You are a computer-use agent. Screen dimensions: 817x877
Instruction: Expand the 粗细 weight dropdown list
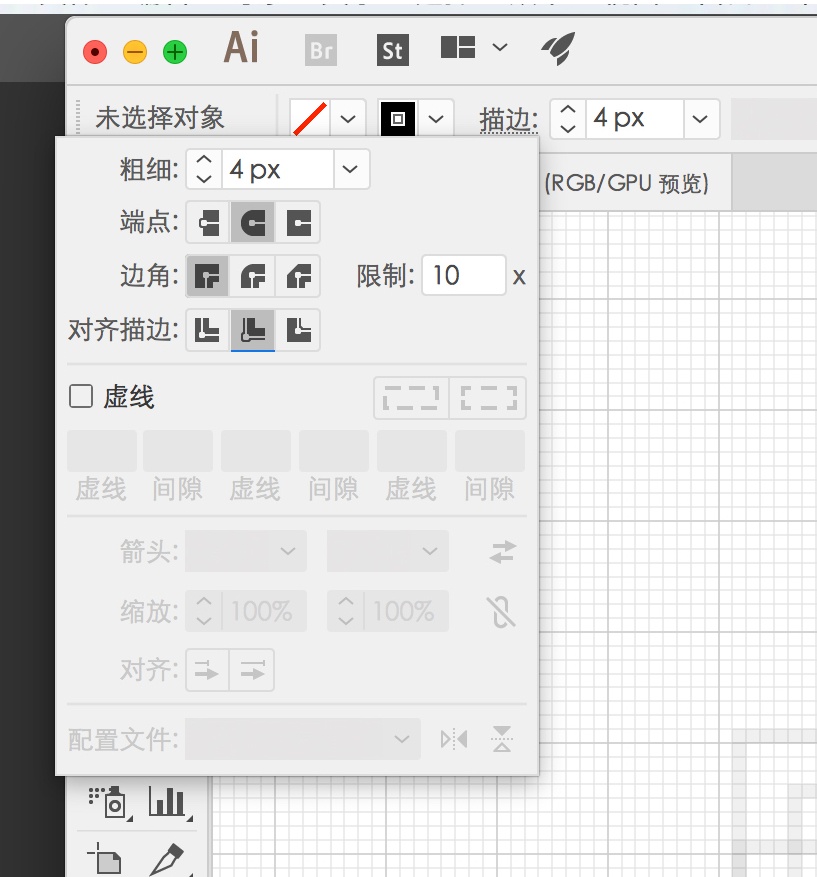coord(350,169)
